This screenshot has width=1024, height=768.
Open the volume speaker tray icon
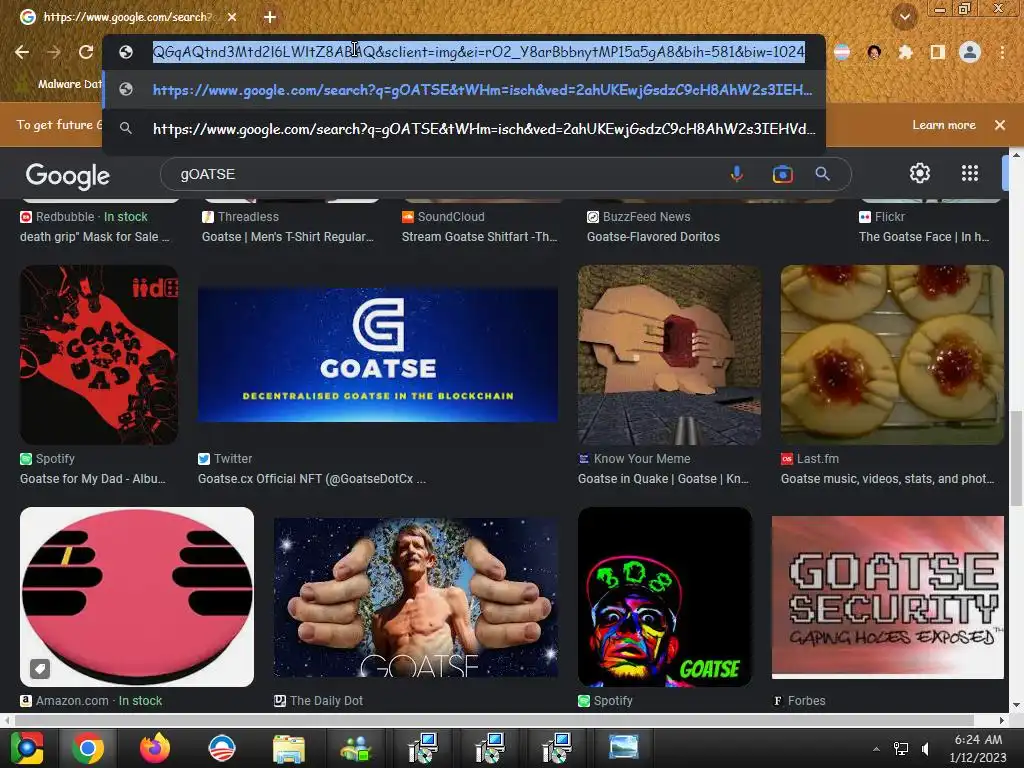tap(926, 748)
